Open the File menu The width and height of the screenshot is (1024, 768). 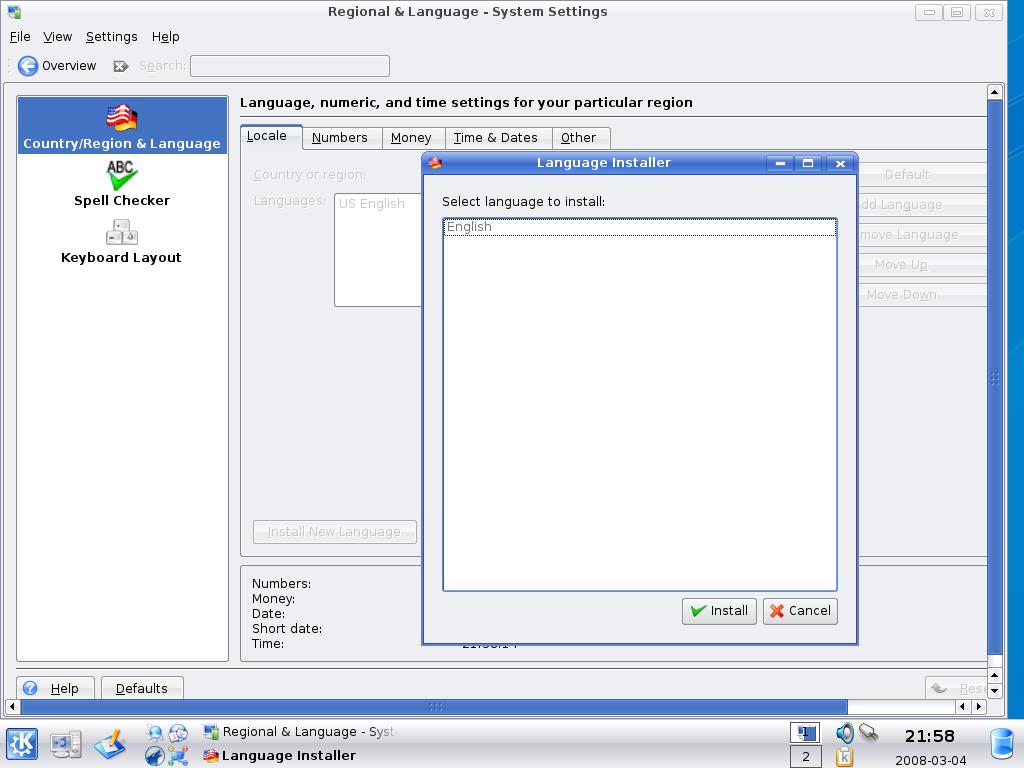click(20, 36)
